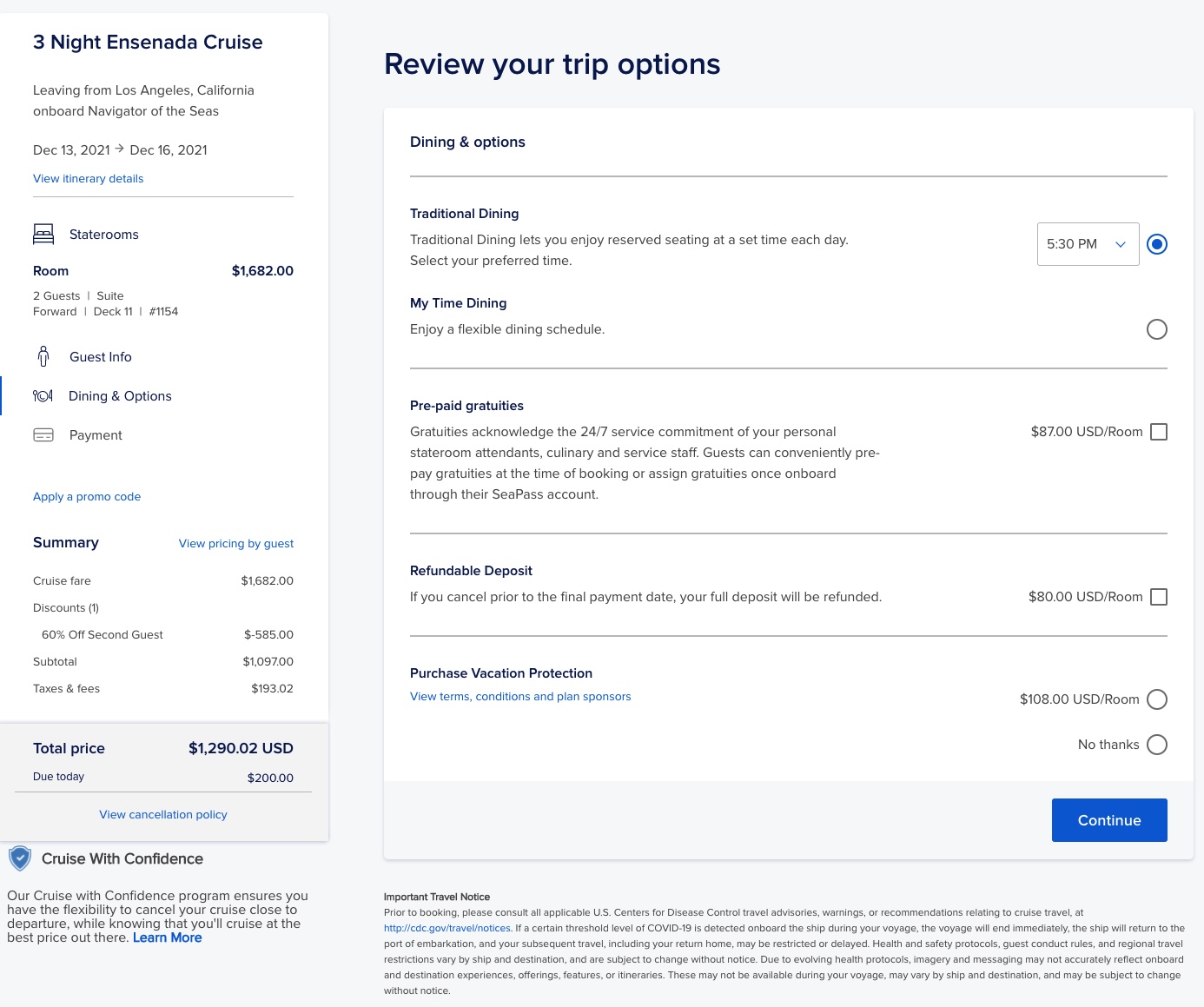Click the Dining & options section heading
1204x1007 pixels.
[x=467, y=142]
